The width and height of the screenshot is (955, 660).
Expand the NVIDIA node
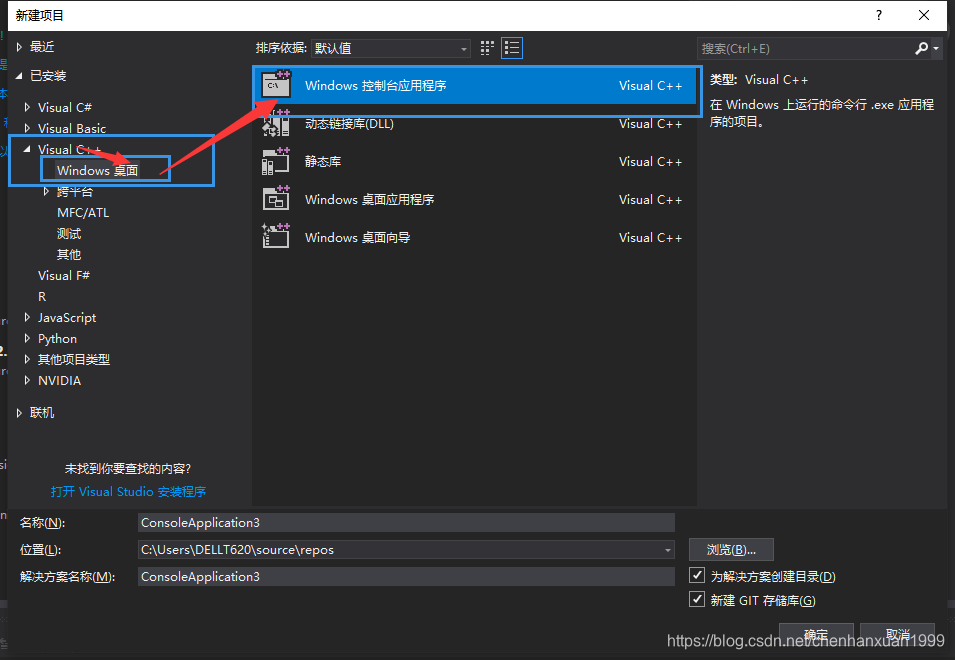27,380
